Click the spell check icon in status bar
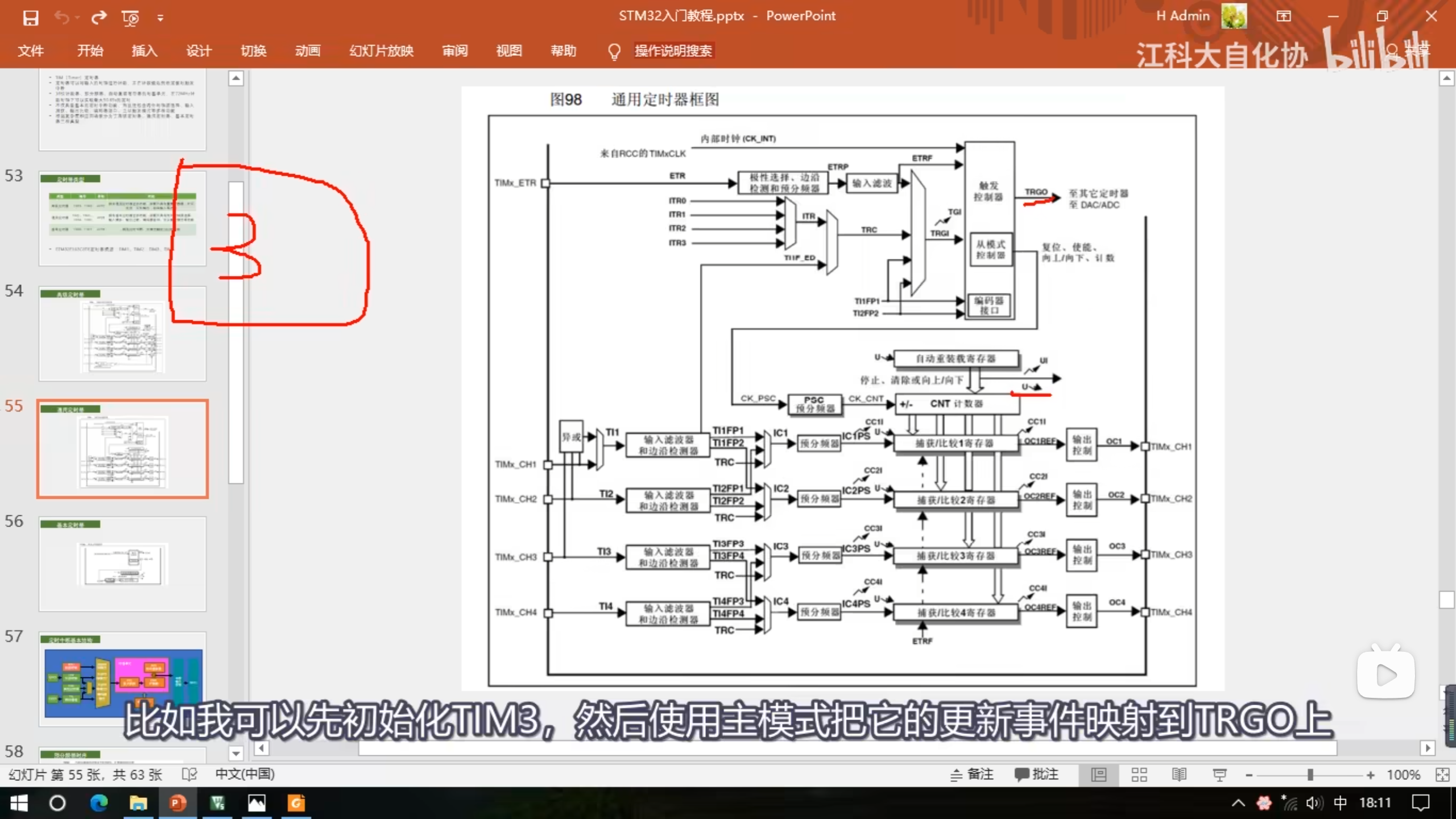This screenshot has width=1456, height=819. click(189, 774)
